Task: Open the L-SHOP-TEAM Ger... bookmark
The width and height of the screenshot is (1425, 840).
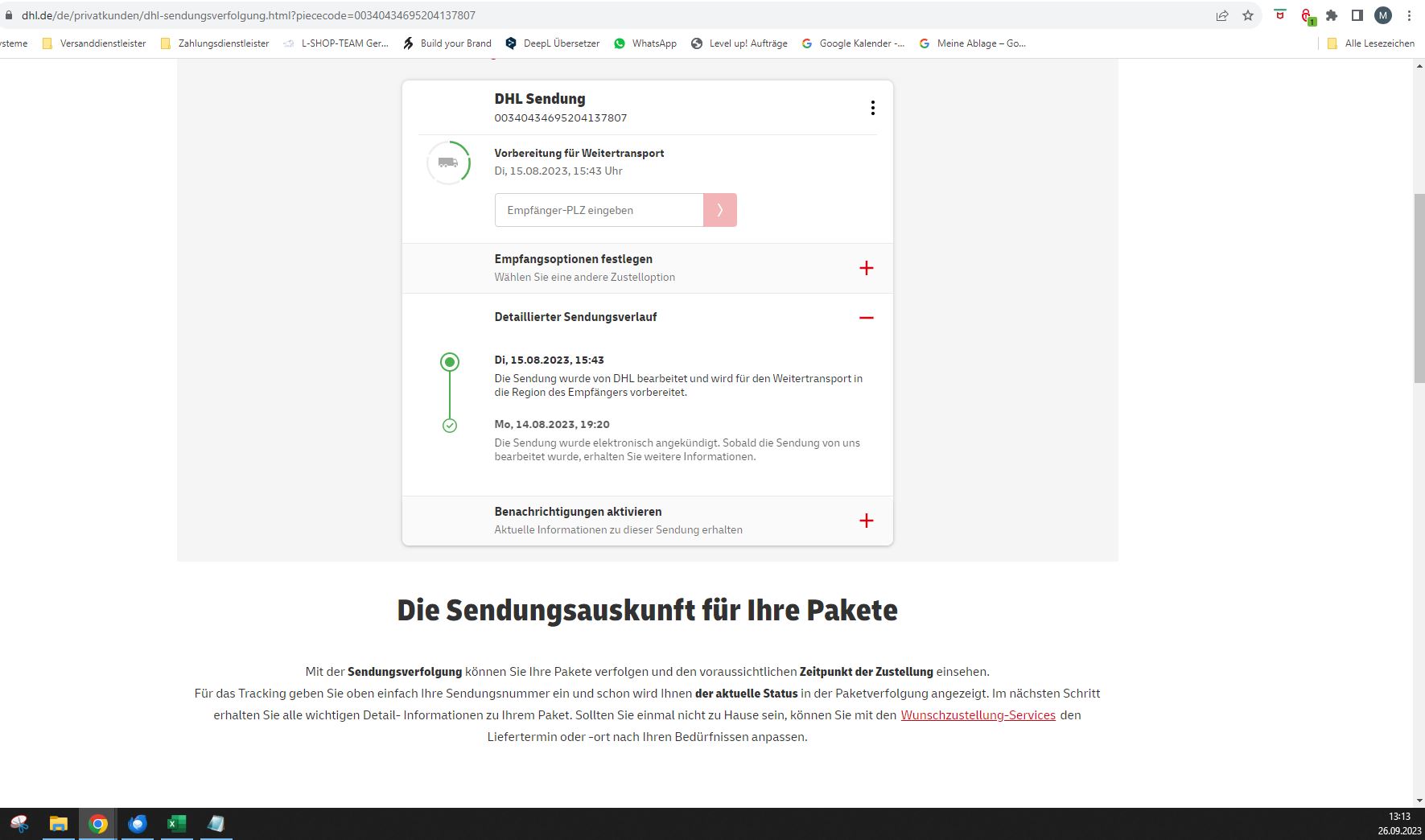Action: 336,43
